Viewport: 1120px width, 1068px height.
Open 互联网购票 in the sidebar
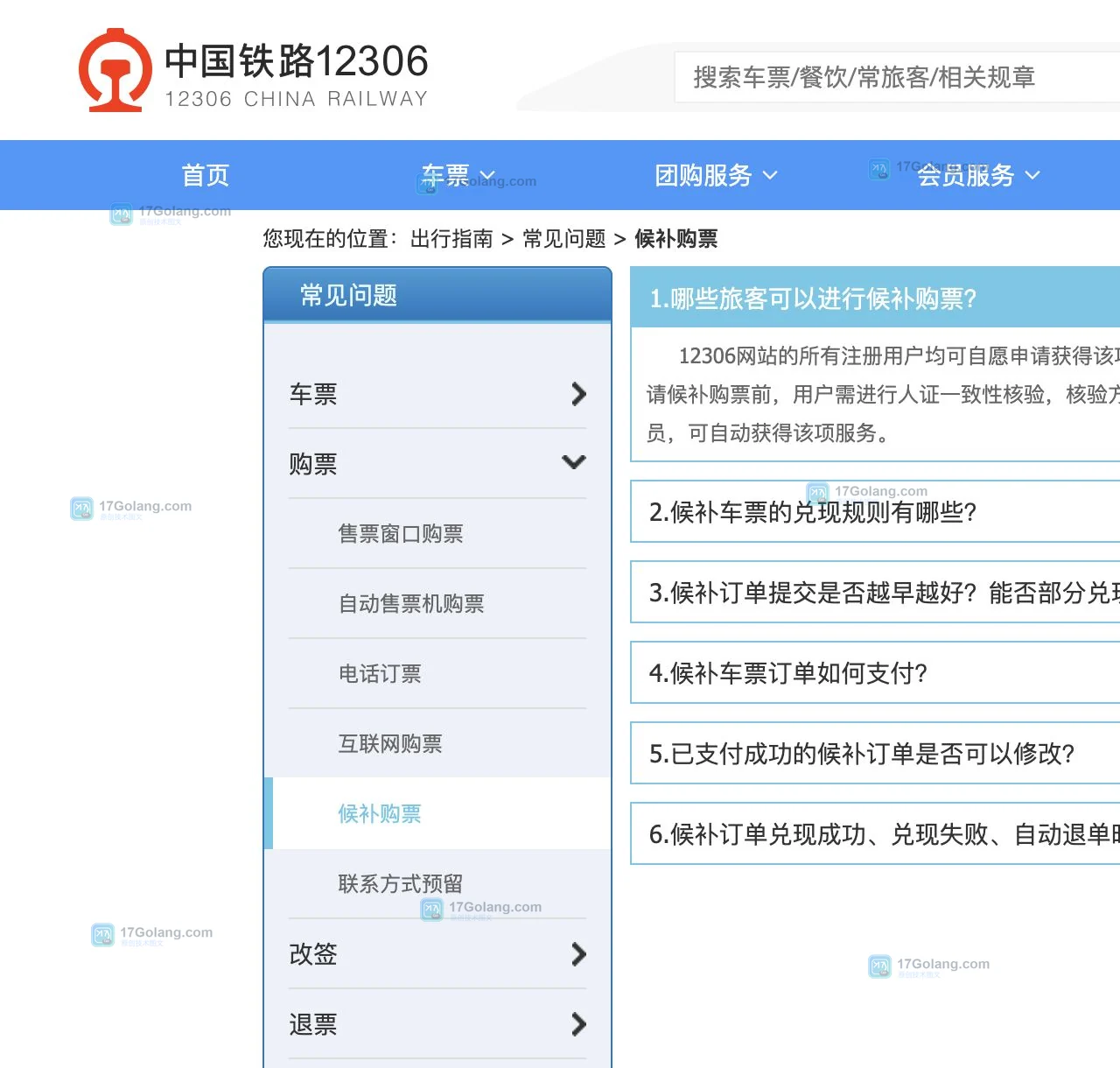[390, 744]
